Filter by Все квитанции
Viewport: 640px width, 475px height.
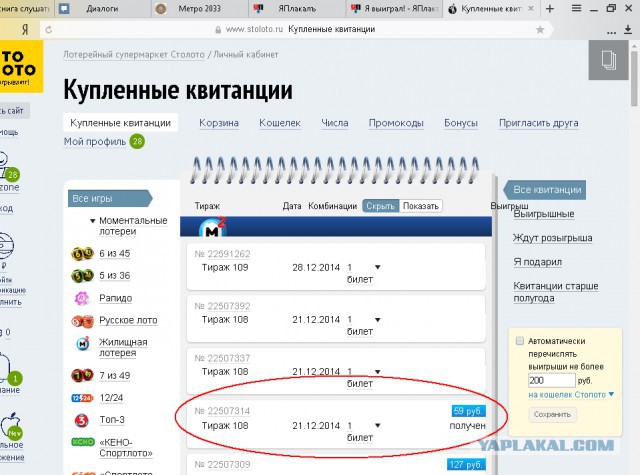pos(544,190)
